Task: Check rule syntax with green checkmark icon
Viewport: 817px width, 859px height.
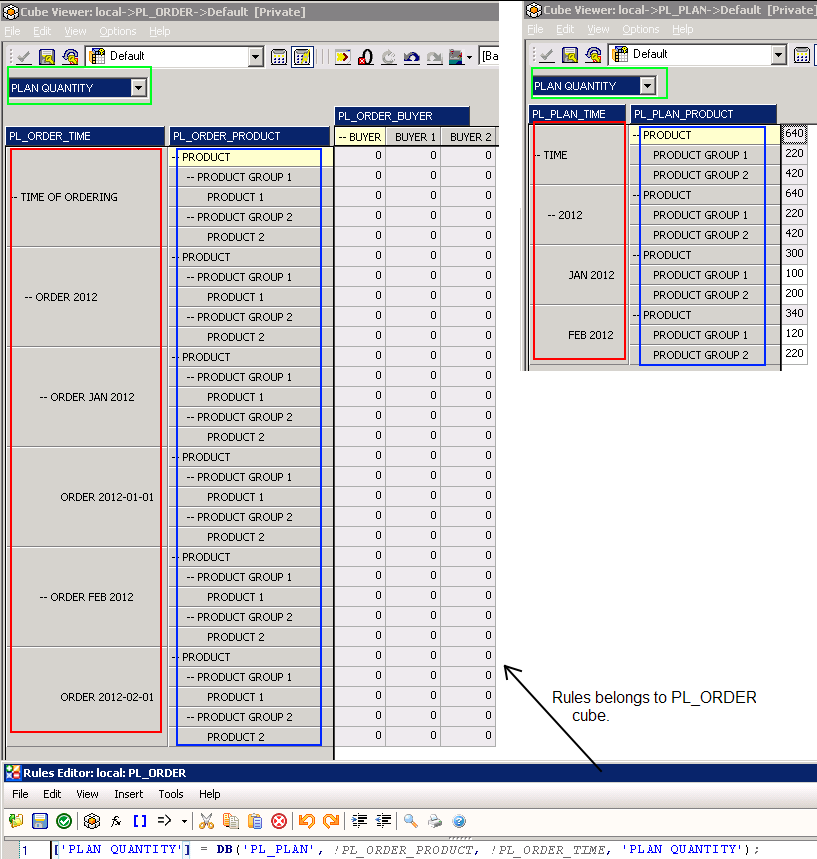Action: (x=64, y=821)
